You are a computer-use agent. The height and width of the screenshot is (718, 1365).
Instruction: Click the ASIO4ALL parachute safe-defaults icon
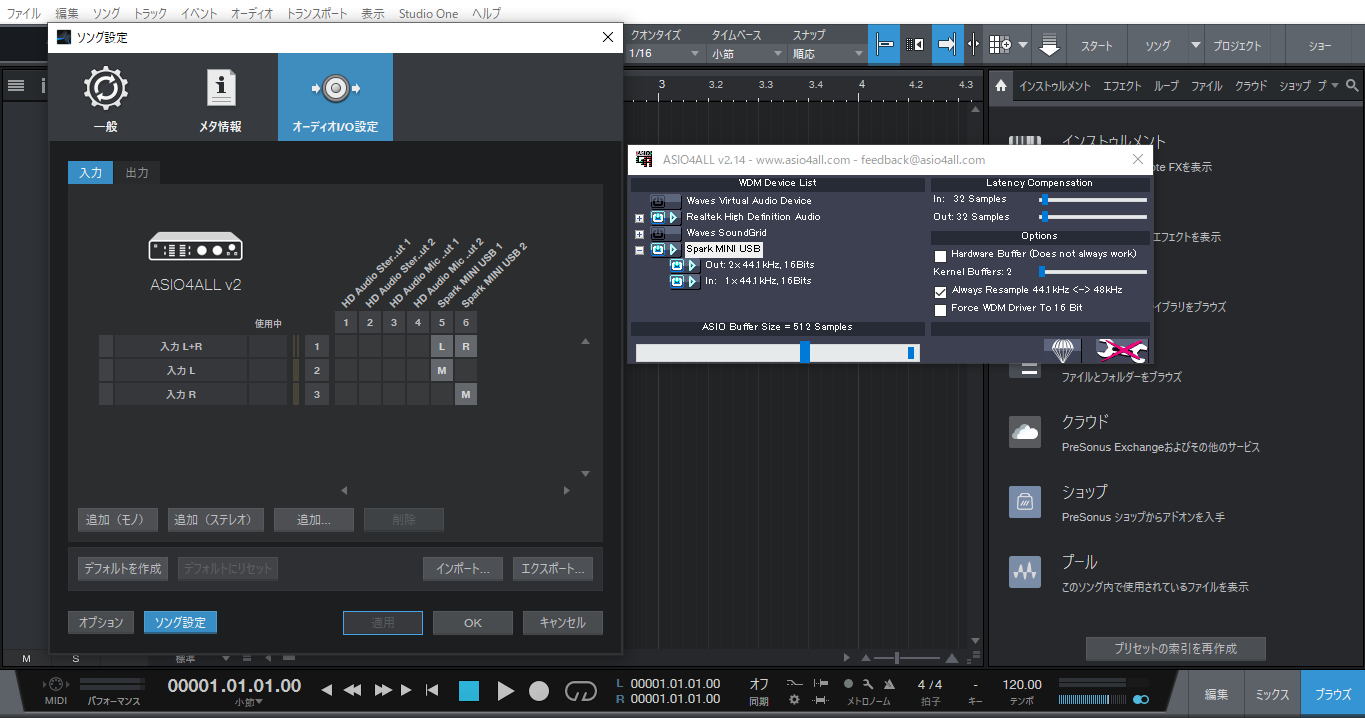(x=1062, y=350)
